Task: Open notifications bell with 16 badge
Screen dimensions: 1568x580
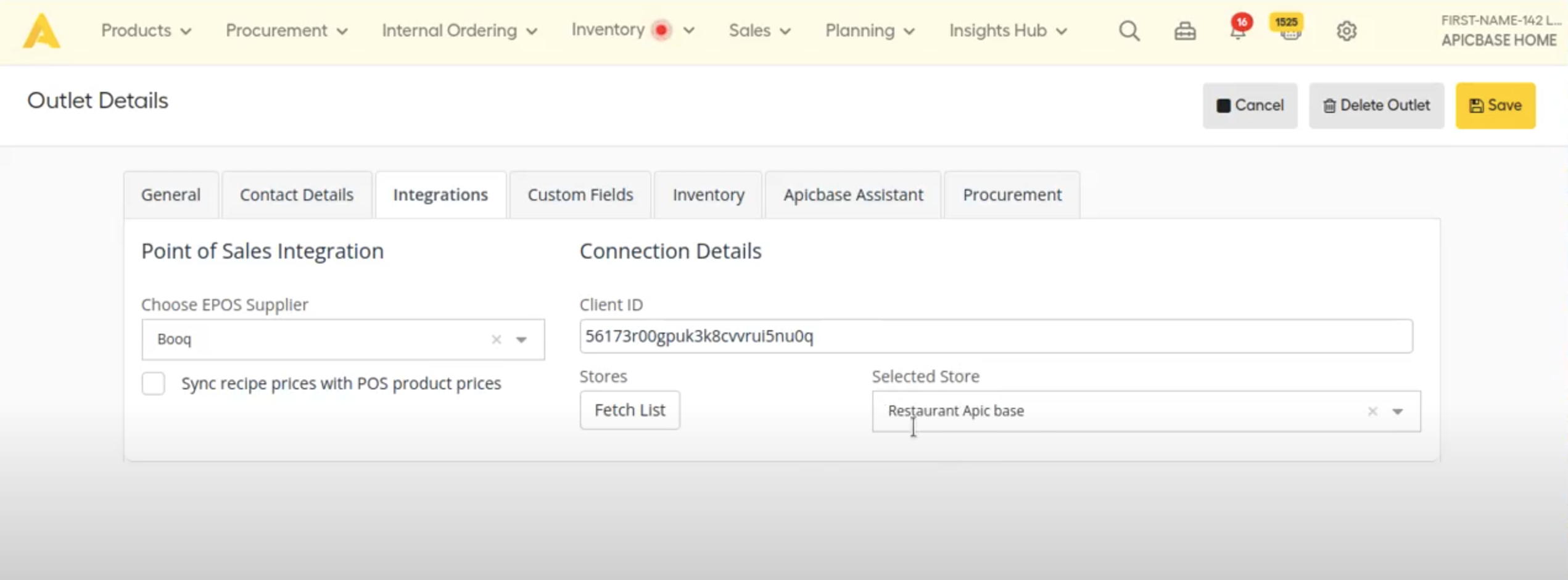Action: 1239,28
